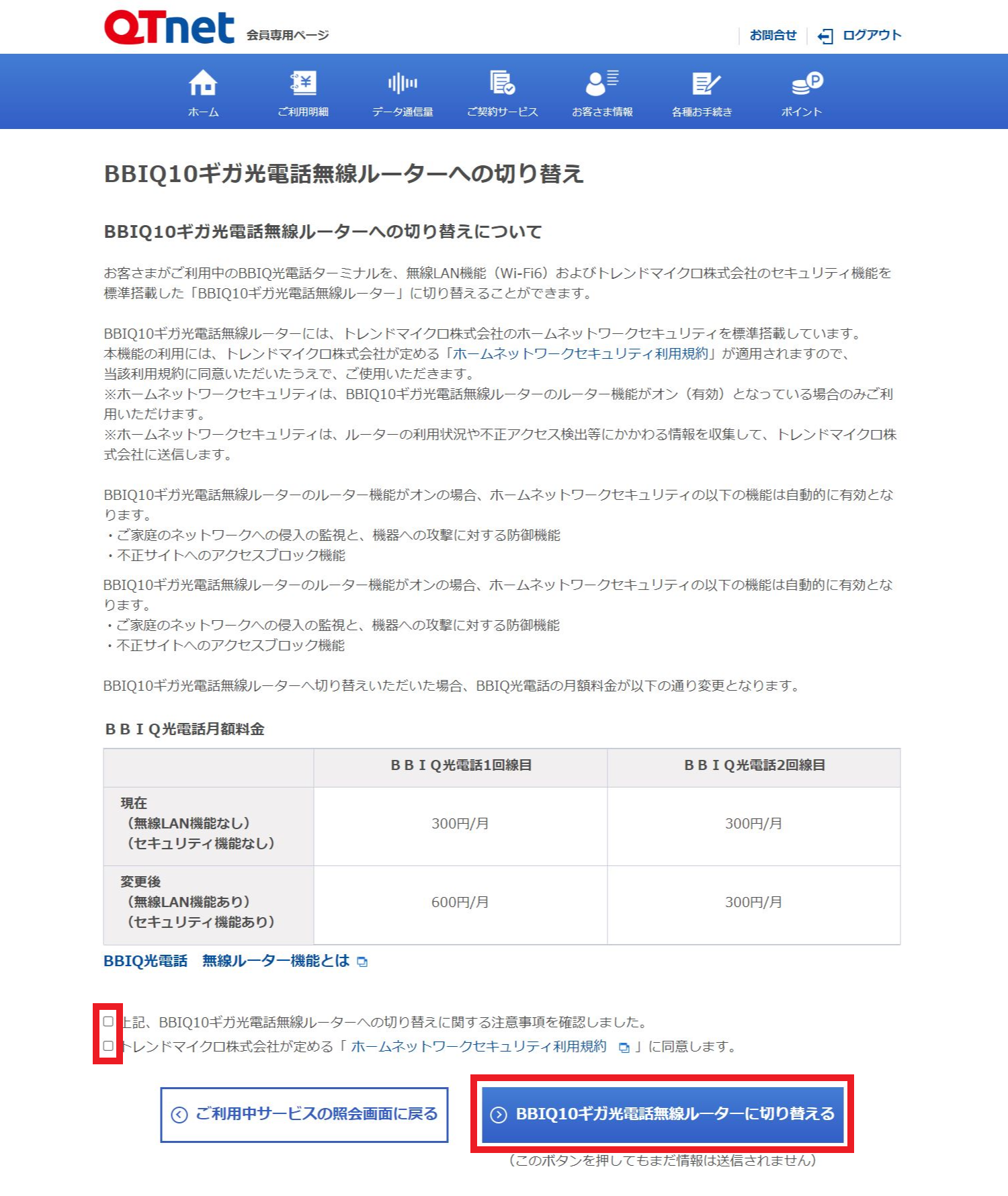The width and height of the screenshot is (1008, 1196).
Task: Click the お問合せ link
Action: click(x=773, y=35)
